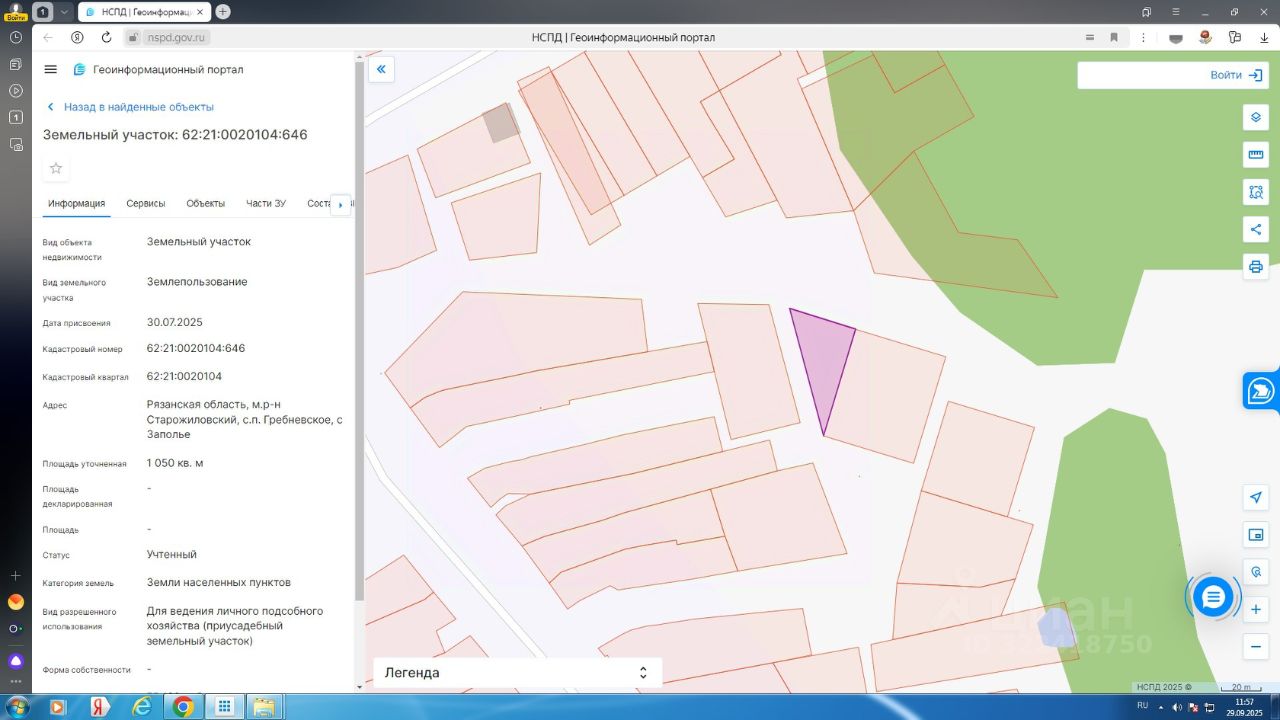Expand the Легенда panel
1280x720 pixels.
[517, 673]
